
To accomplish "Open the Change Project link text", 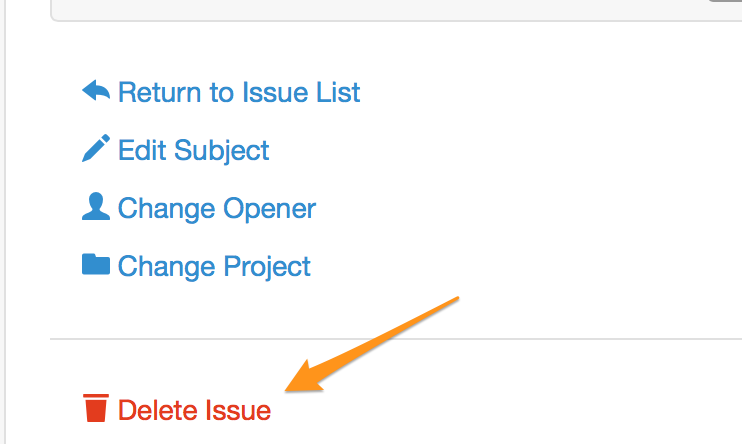I will (x=214, y=267).
